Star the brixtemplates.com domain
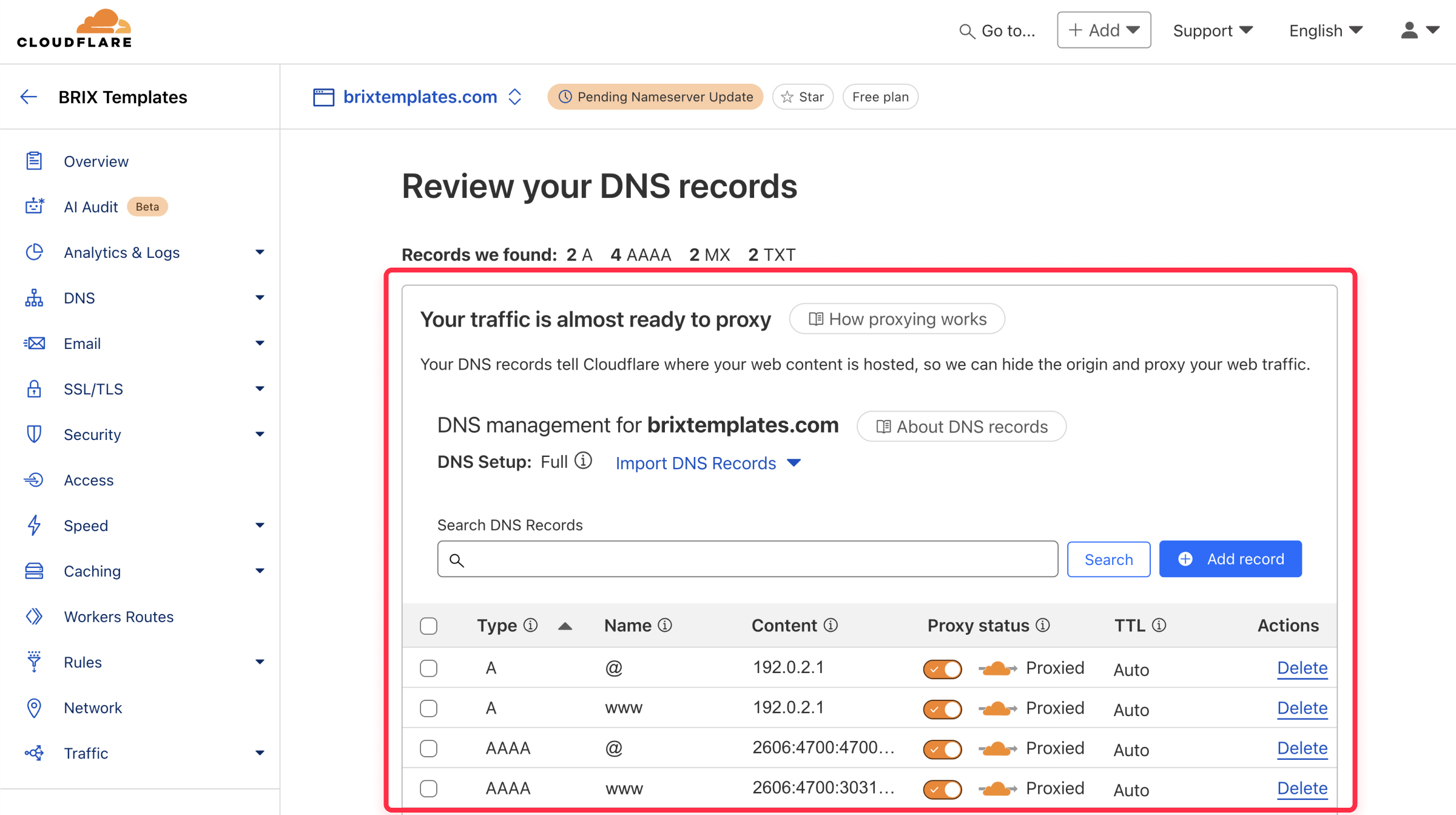 click(803, 97)
